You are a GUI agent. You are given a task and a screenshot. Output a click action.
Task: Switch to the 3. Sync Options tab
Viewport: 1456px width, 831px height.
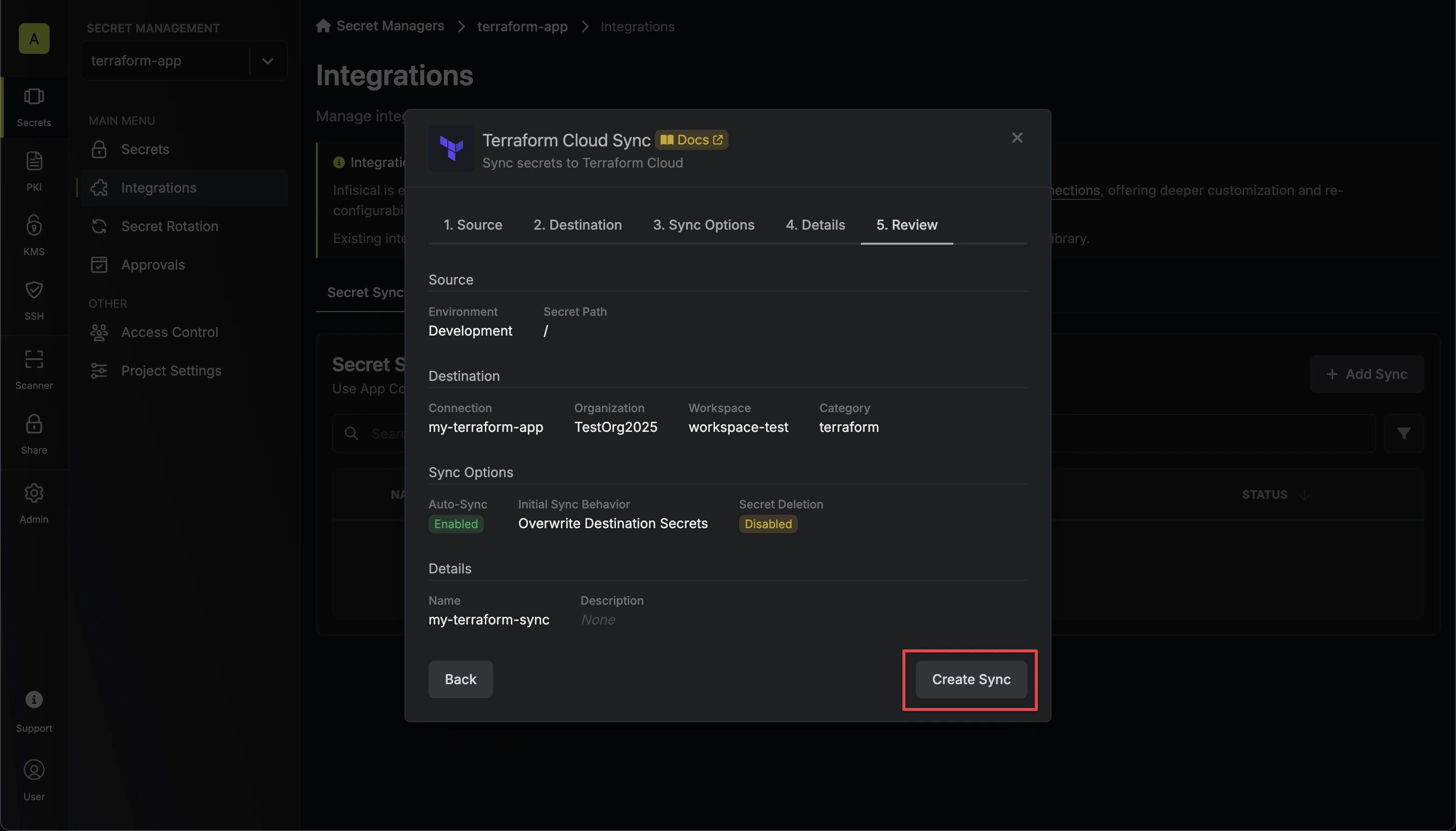tap(704, 225)
